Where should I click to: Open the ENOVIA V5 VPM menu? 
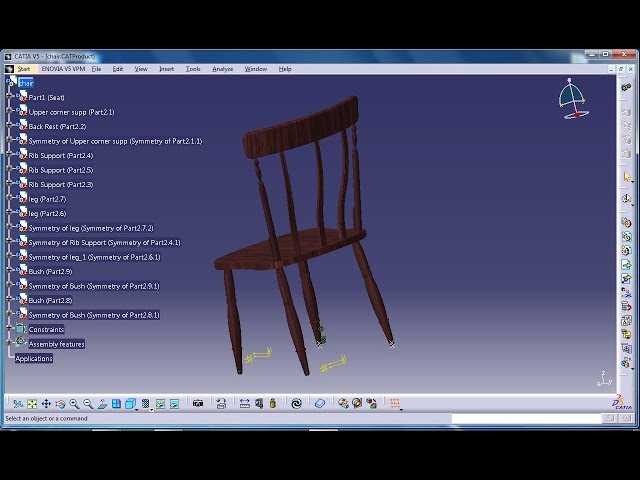[63, 69]
